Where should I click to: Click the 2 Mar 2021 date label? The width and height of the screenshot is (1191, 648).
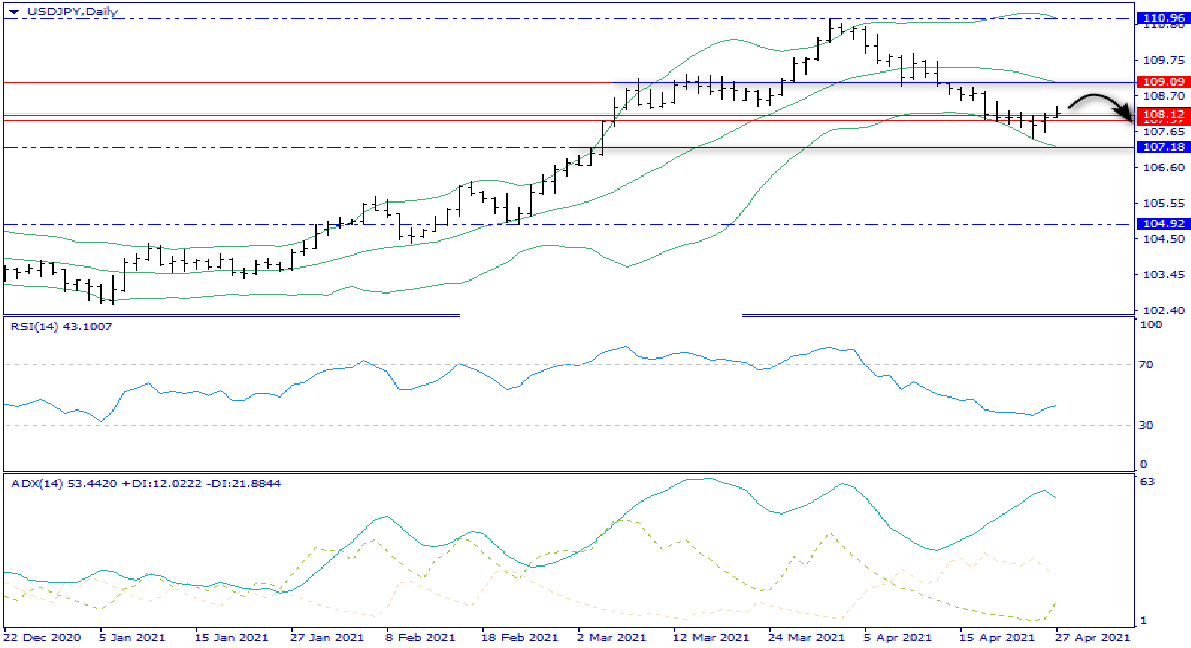(609, 636)
